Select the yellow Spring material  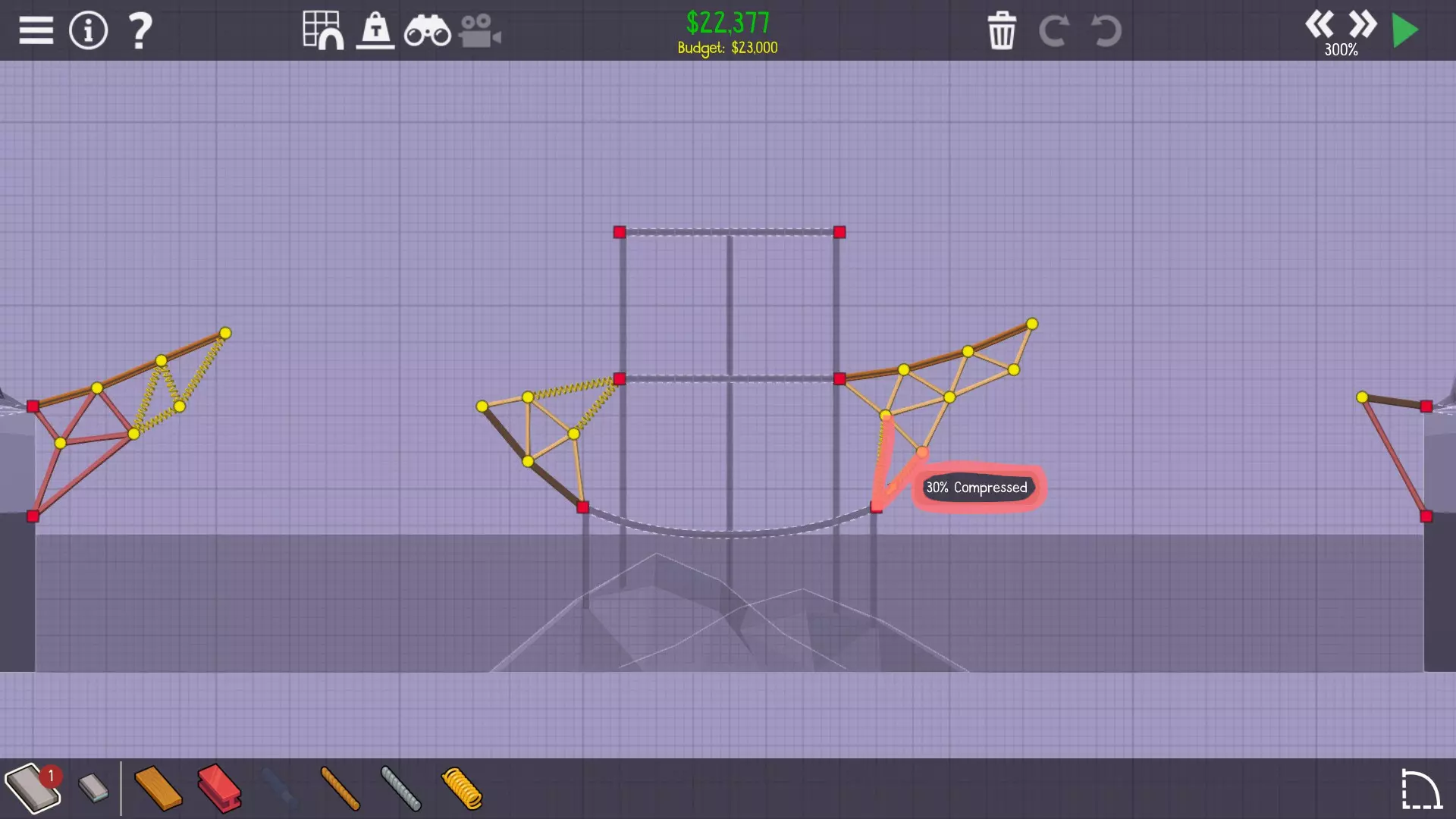click(461, 789)
